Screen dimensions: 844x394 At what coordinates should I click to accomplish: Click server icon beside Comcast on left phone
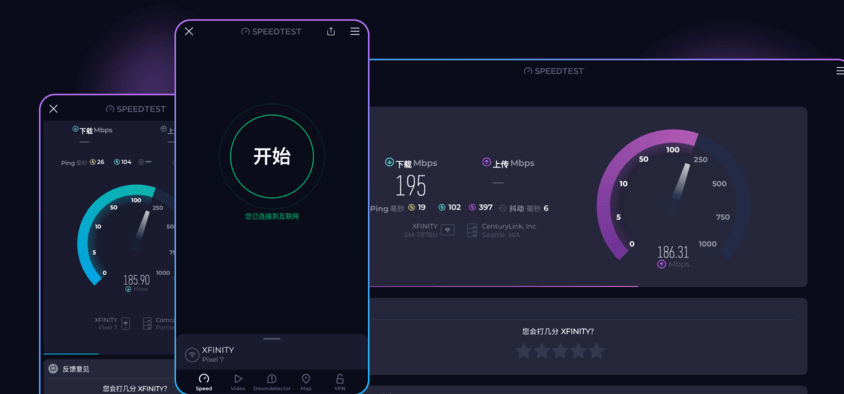[147, 323]
